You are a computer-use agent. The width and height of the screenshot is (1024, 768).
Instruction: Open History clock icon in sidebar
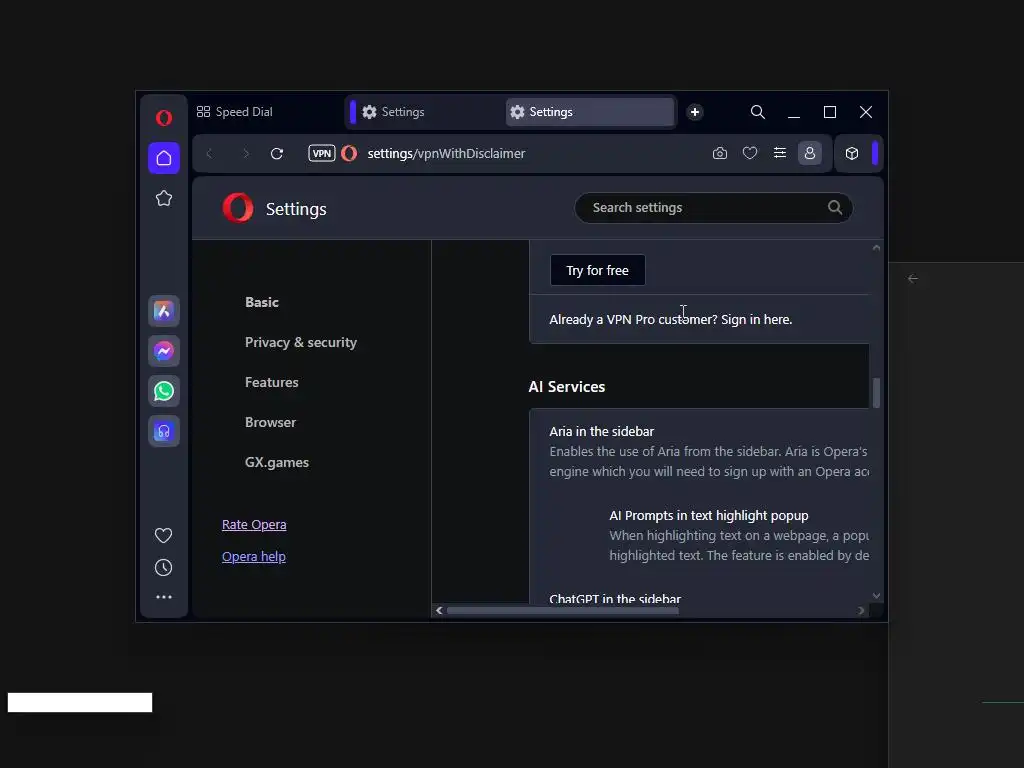[163, 568]
